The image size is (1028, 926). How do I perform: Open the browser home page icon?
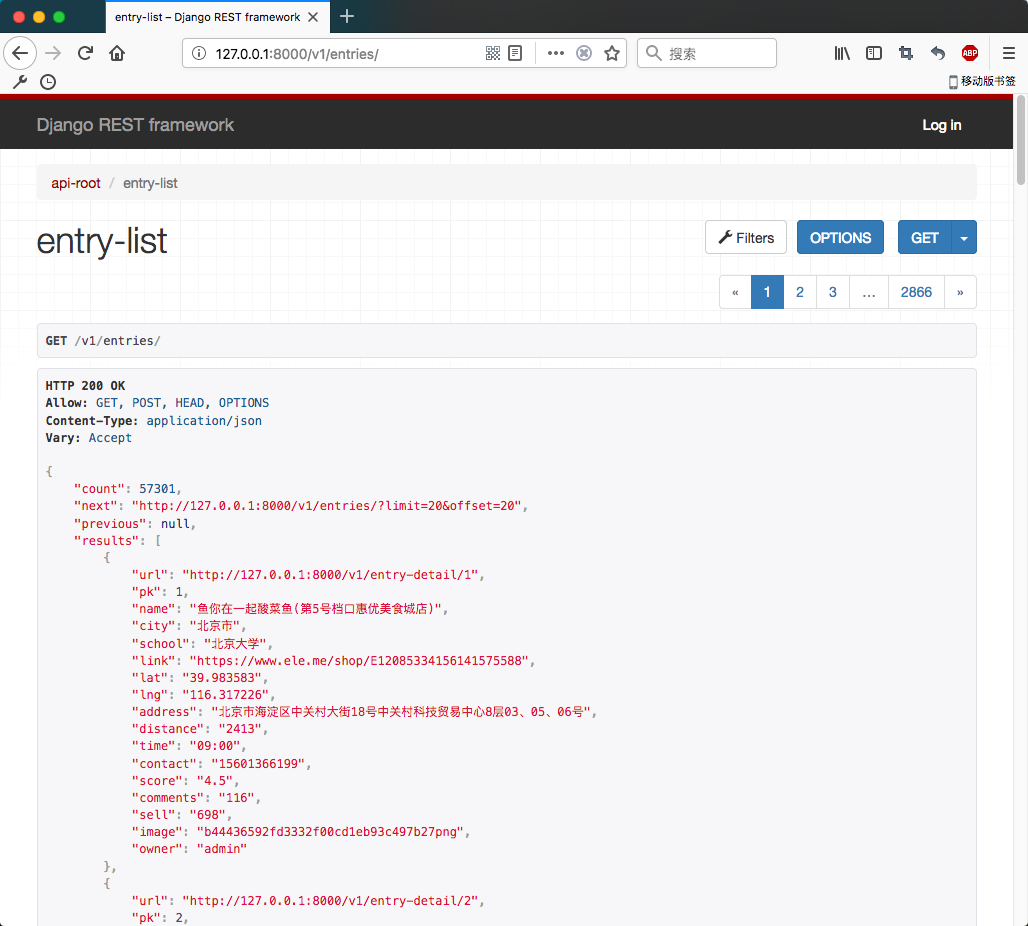point(117,53)
